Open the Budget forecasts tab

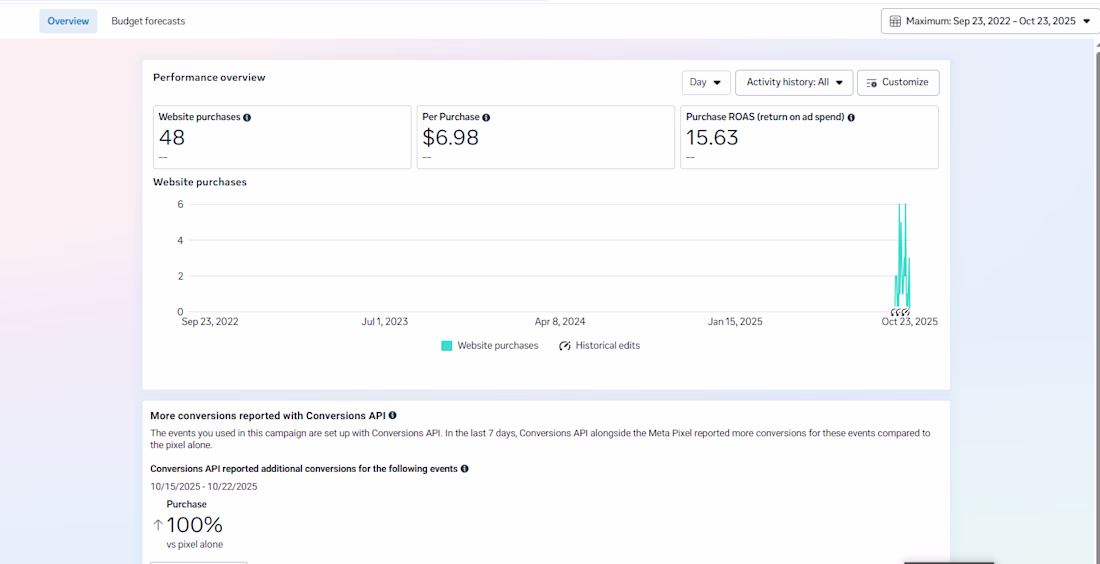tap(148, 21)
